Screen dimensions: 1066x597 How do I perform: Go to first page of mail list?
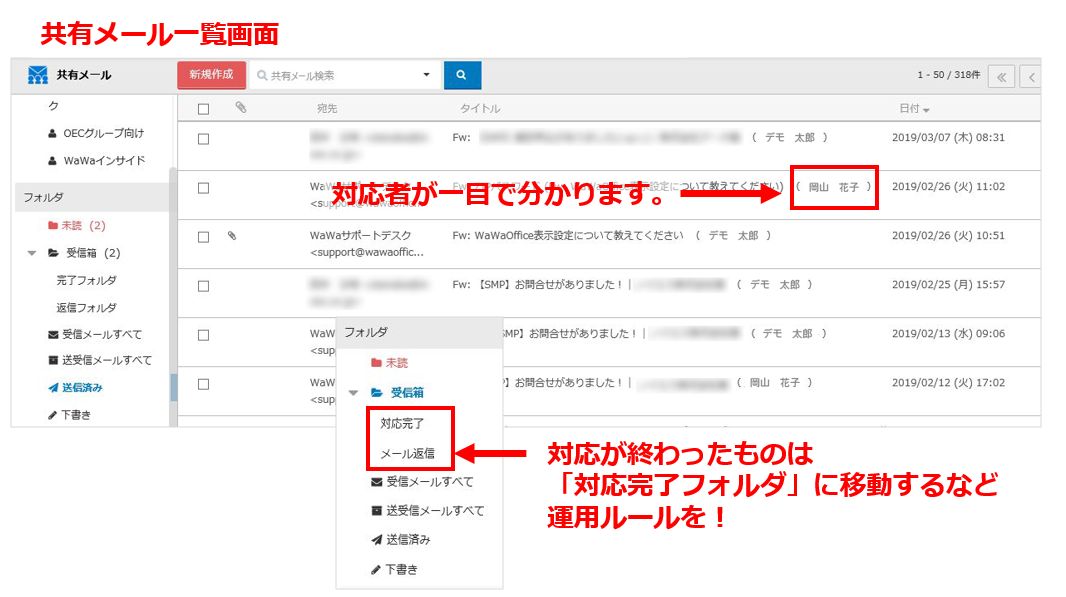[1001, 77]
